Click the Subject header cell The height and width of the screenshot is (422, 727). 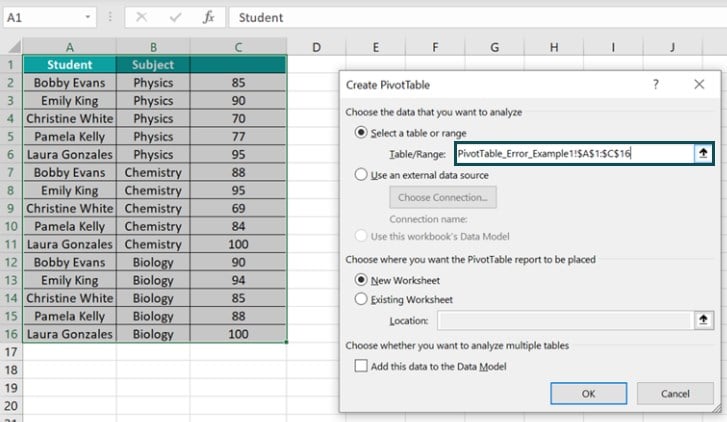coord(153,64)
